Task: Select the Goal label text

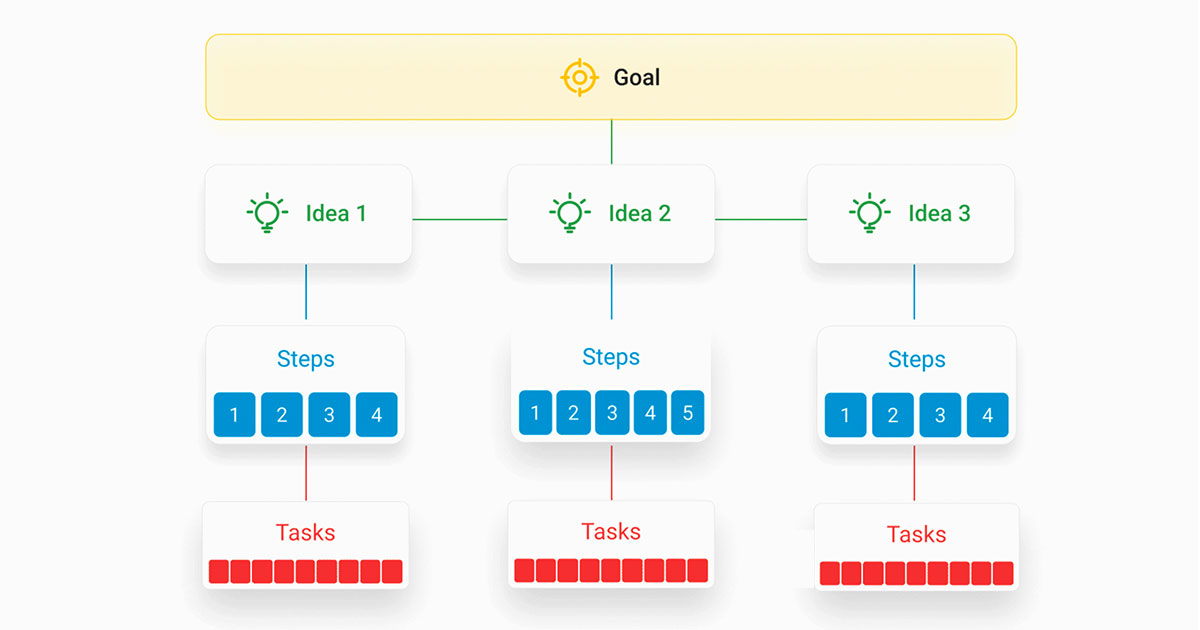Action: point(637,78)
